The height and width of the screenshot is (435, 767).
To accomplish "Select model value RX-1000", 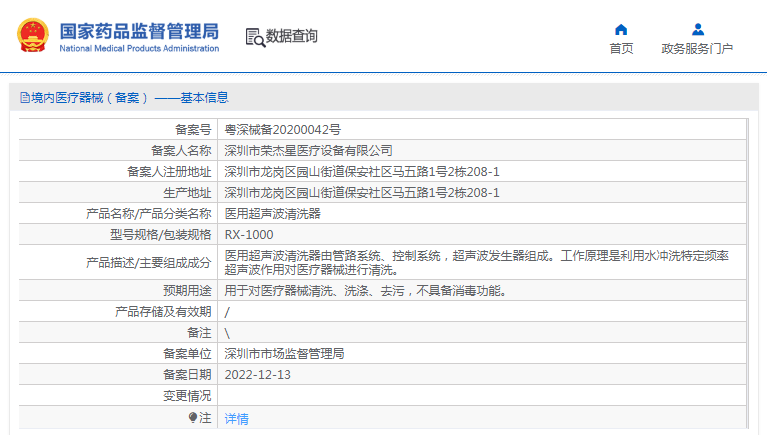I will tap(248, 235).
